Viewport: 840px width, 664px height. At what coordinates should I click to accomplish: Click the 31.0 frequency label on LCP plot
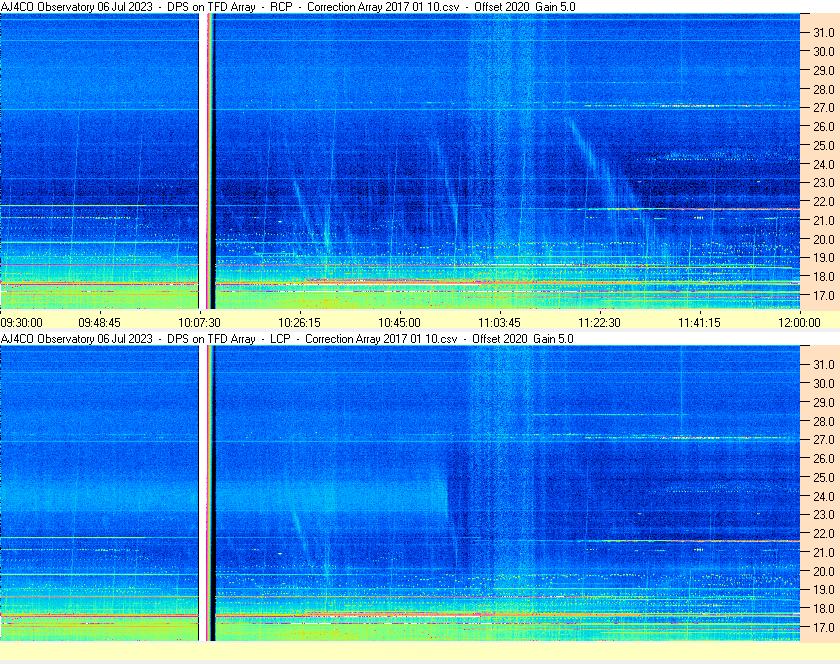tap(824, 365)
